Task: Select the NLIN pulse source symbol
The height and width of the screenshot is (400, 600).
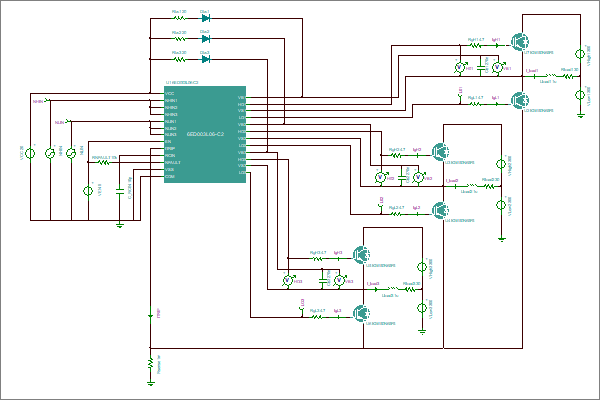Action: (x=71, y=153)
